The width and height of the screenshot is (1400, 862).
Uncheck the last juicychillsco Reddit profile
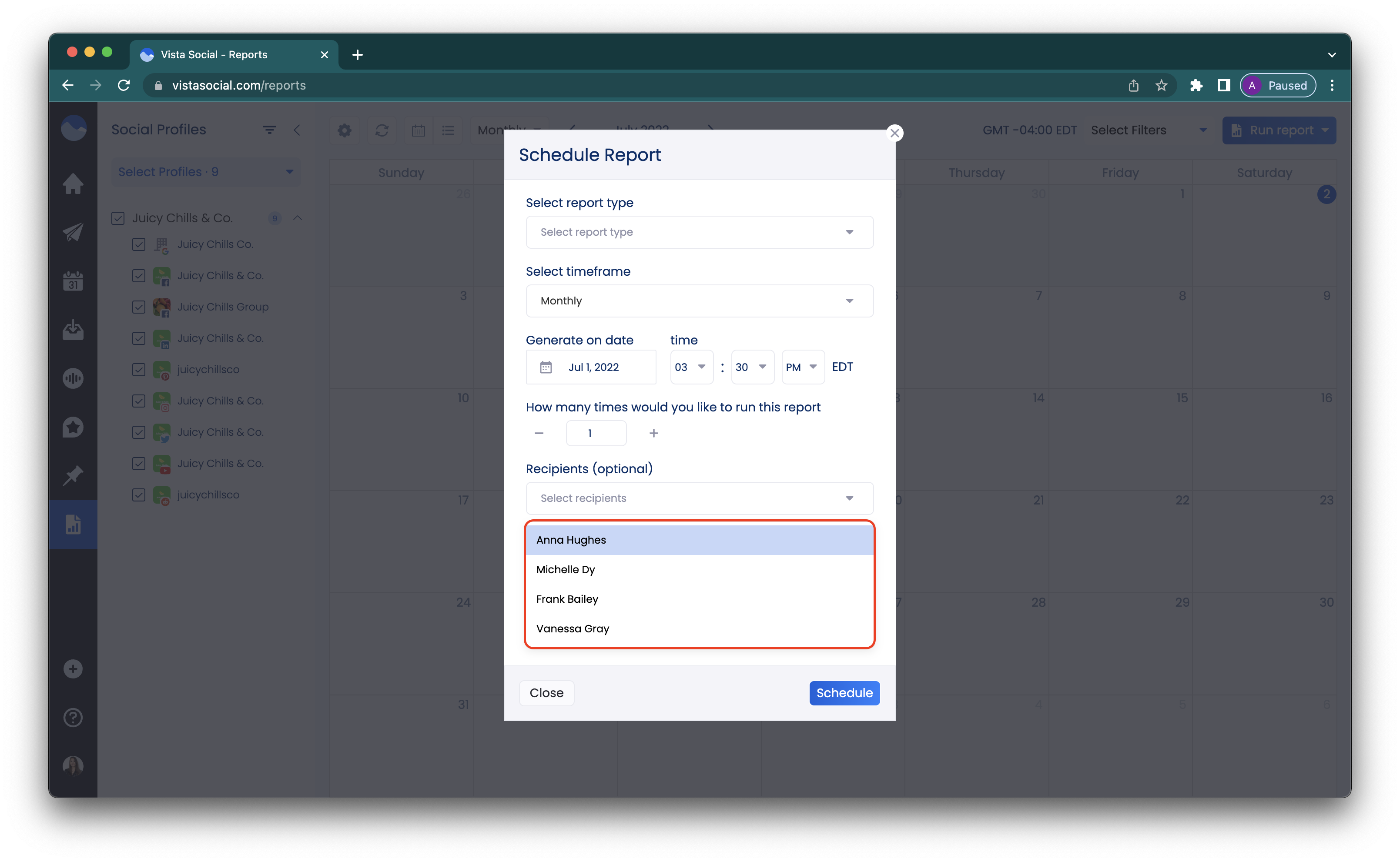(139, 495)
